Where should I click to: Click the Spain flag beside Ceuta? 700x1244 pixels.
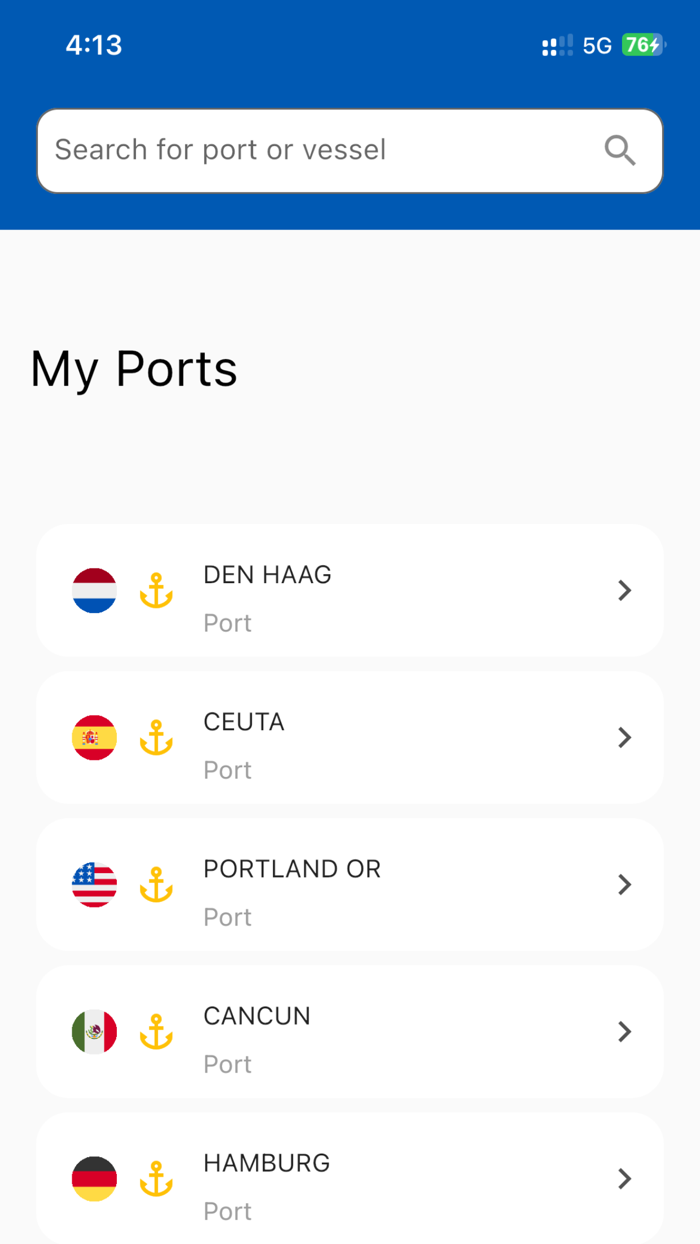pyautogui.click(x=94, y=738)
